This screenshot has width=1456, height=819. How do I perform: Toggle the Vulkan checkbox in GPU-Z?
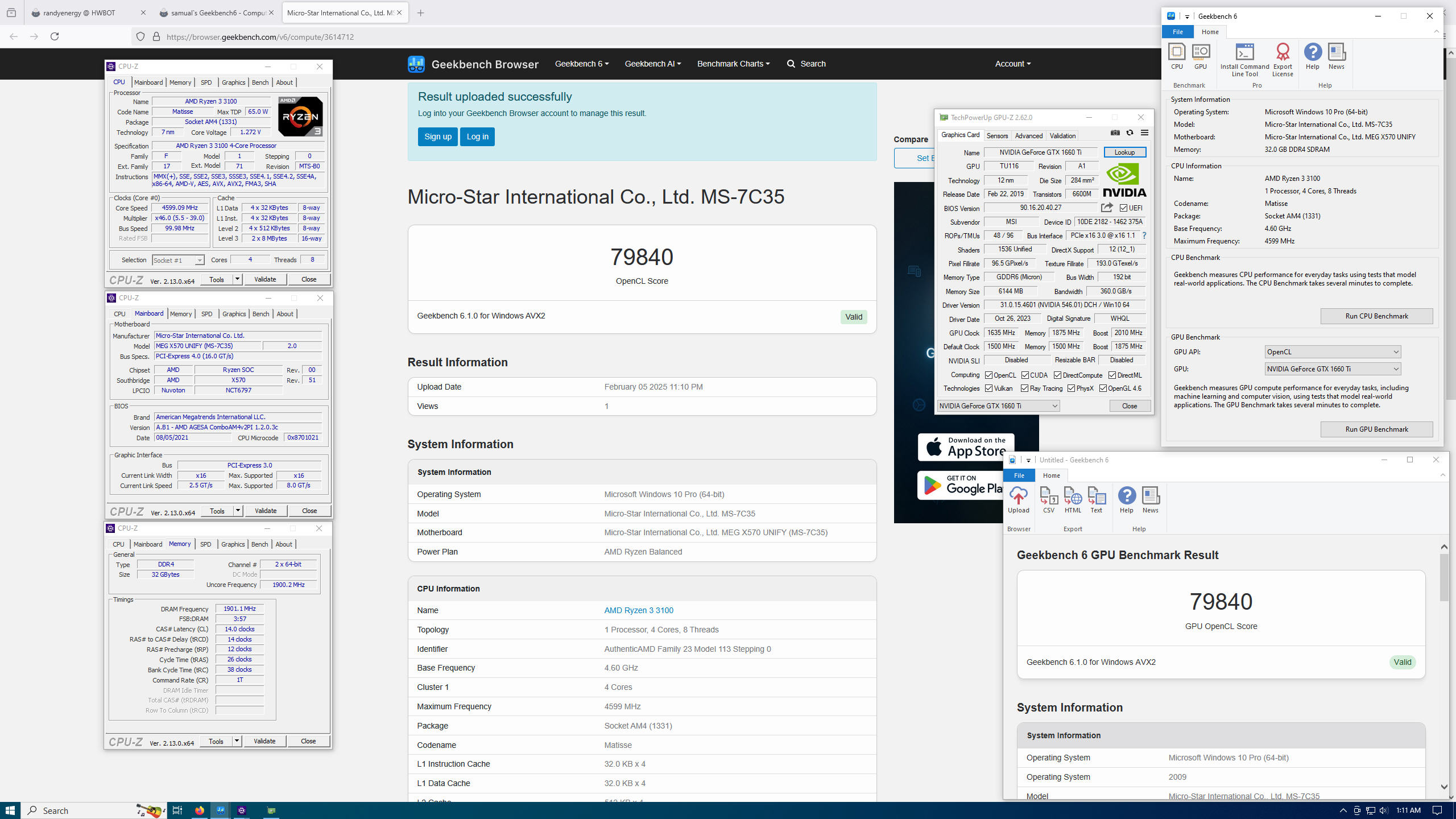[x=988, y=388]
